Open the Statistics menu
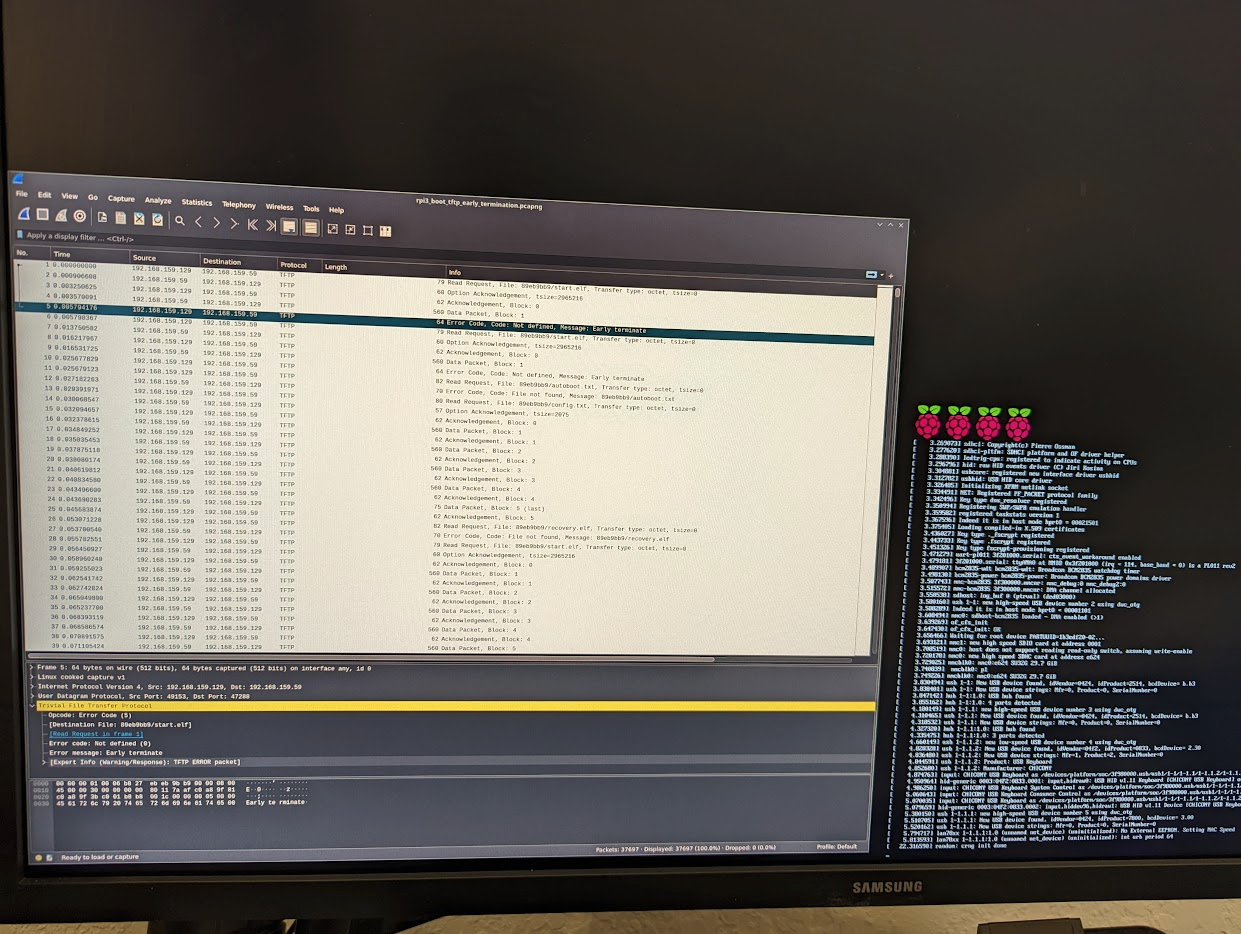Viewport: 1241px width, 934px height. point(196,201)
